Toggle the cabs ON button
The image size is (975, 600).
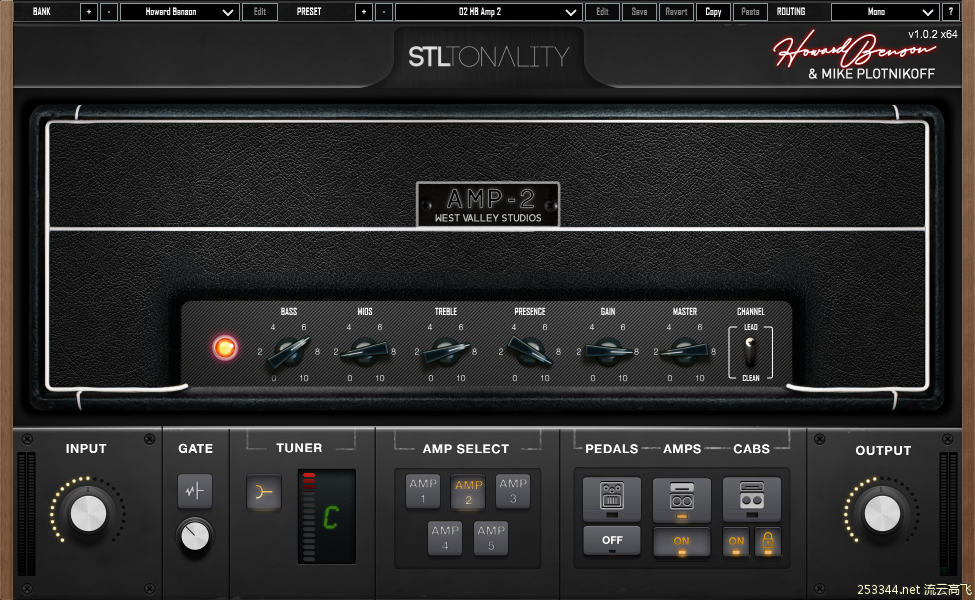736,541
